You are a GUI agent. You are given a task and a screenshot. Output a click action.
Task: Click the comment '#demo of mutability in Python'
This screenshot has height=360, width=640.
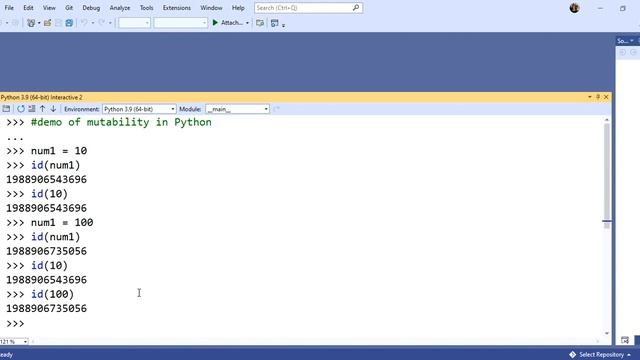pos(121,122)
